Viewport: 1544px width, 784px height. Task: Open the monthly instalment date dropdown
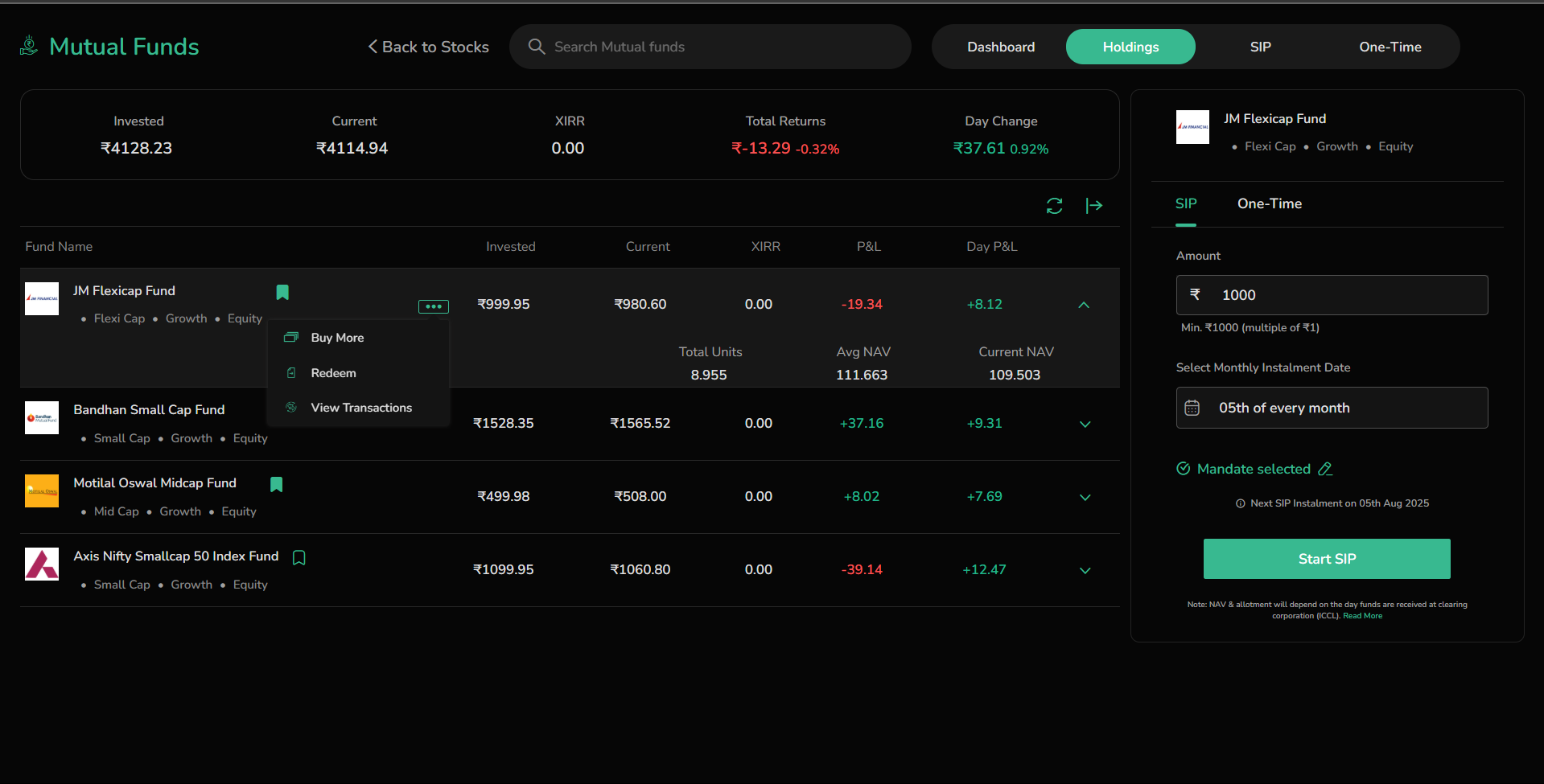1332,408
